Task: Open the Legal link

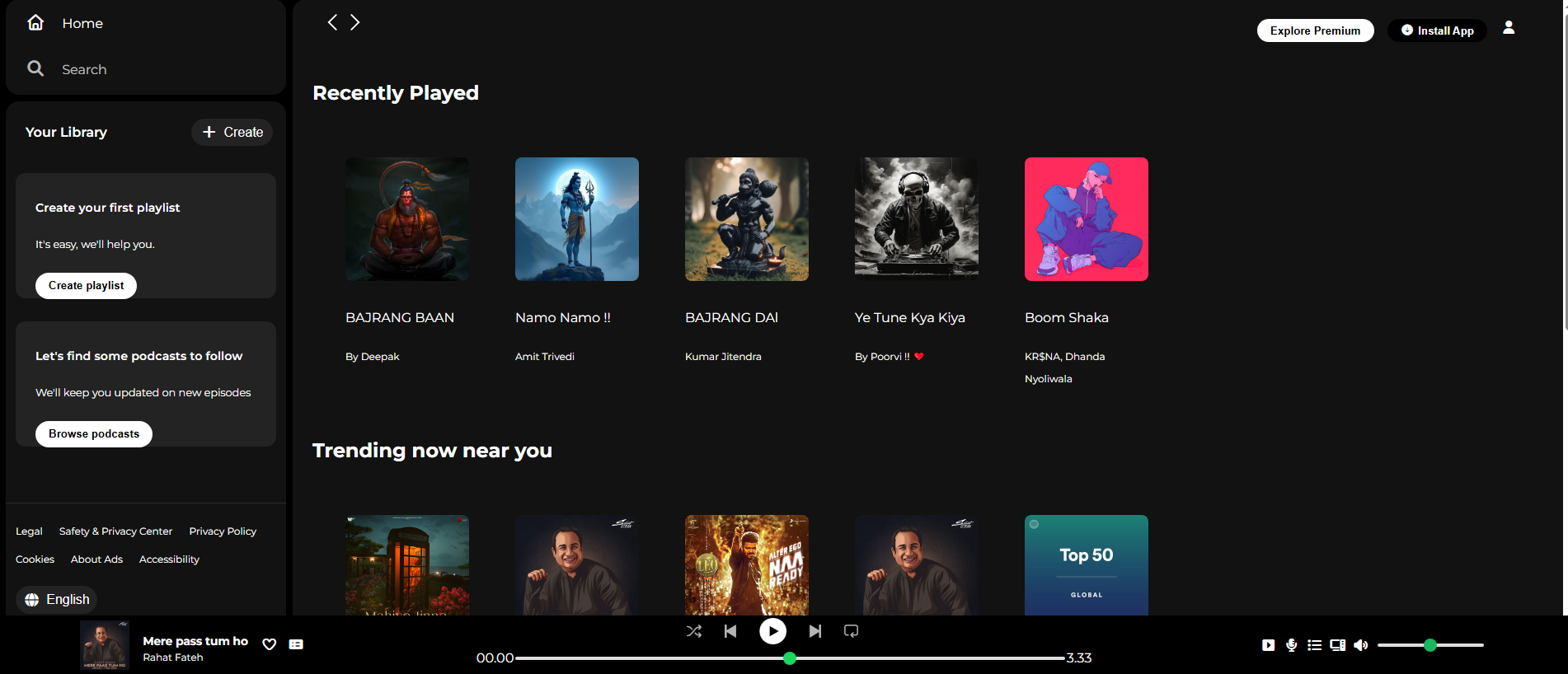Action: [x=29, y=531]
